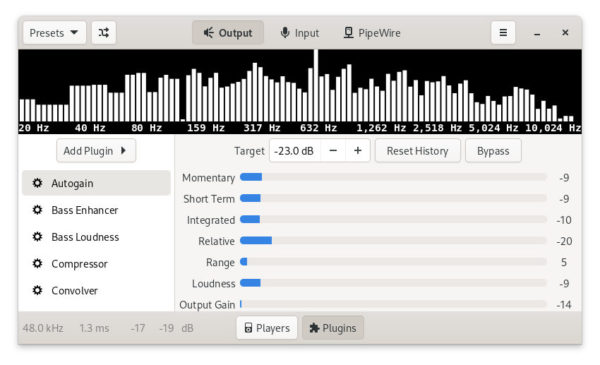Open the hamburger menu icon
Viewport: 600px width, 365px height.
(x=503, y=33)
